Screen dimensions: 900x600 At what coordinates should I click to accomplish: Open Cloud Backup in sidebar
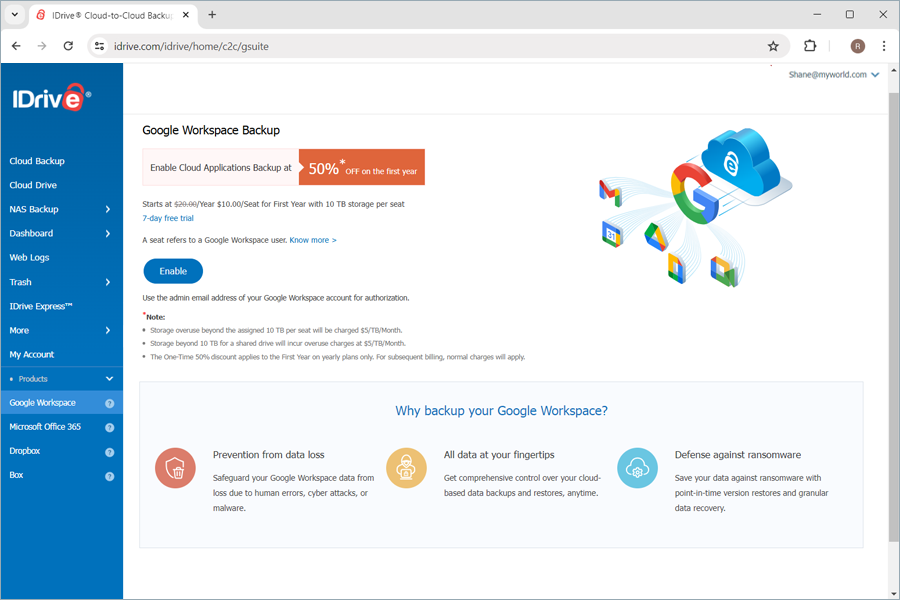pyautogui.click(x=37, y=161)
